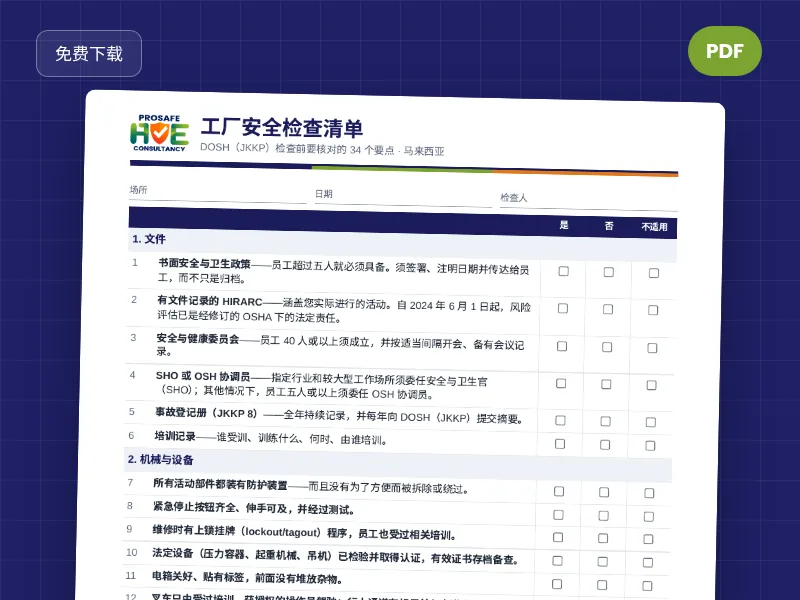The height and width of the screenshot is (600, 800).
Task: Check 不适用 for row 11 电箱关好
Action: pos(647,586)
